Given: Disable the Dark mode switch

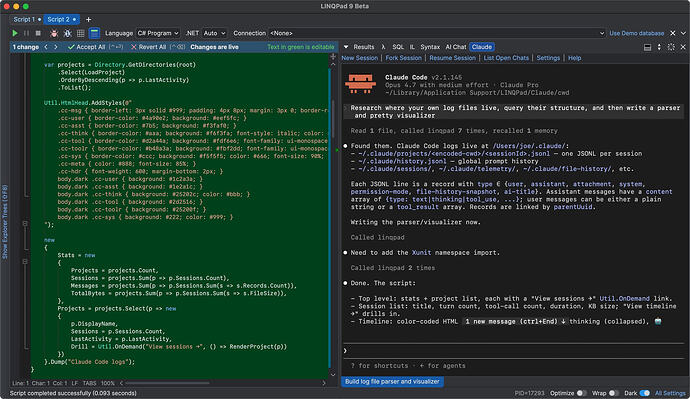Looking at the screenshot, I should point(645,393).
